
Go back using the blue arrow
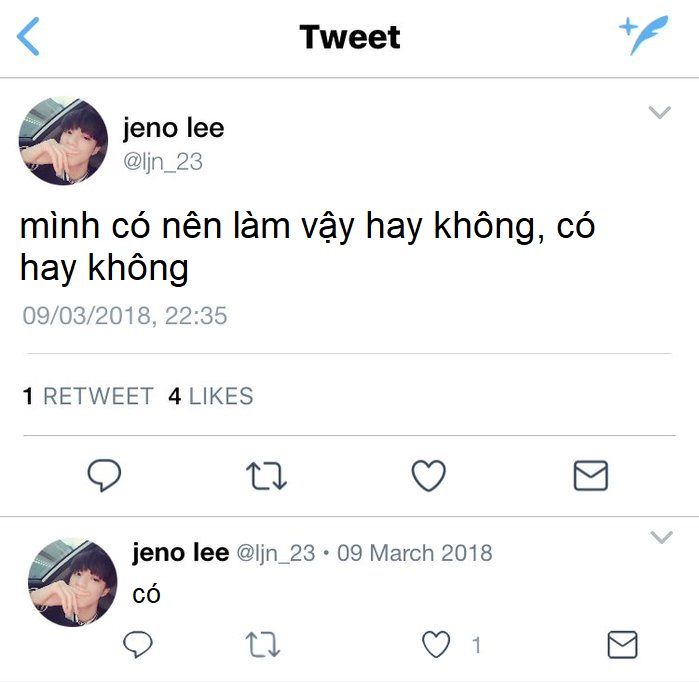point(28,37)
